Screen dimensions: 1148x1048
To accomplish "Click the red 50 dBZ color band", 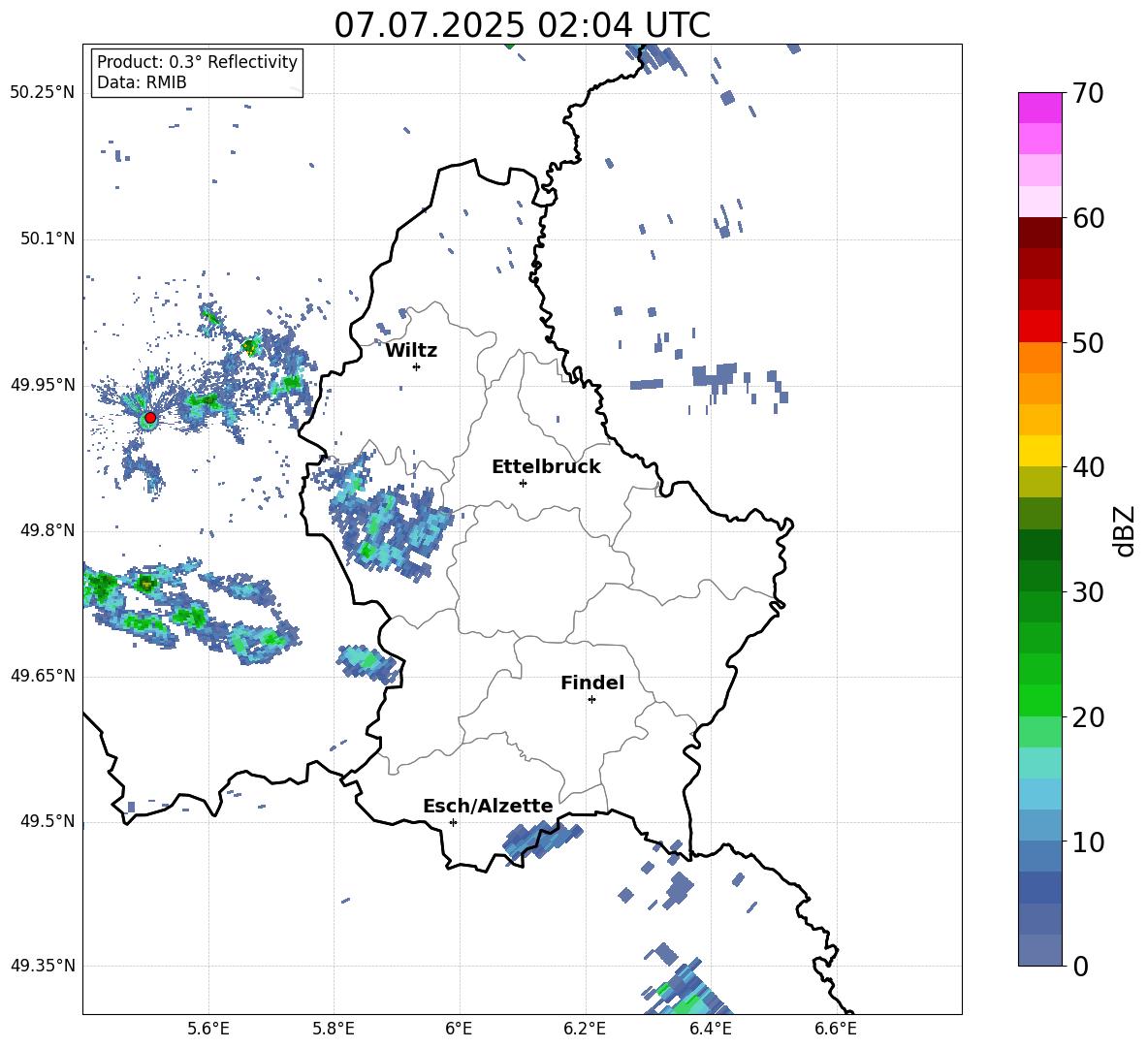I will pyautogui.click(x=1039, y=327).
